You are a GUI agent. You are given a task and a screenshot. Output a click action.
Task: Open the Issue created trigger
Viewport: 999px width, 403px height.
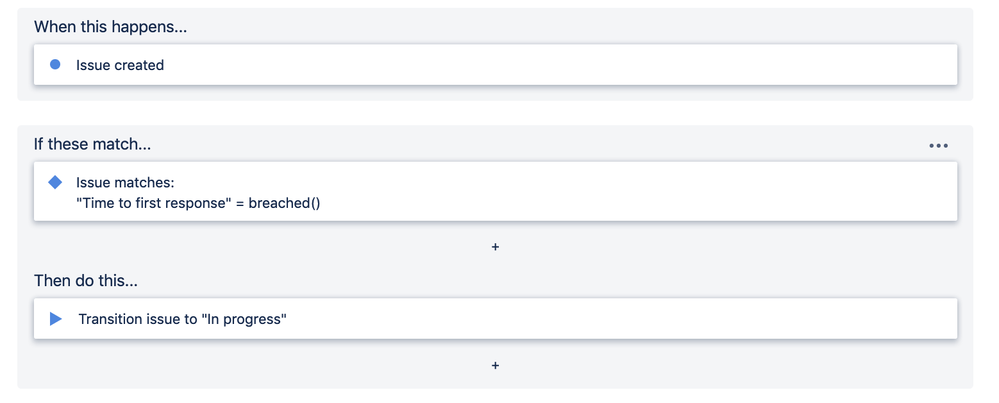(x=120, y=65)
